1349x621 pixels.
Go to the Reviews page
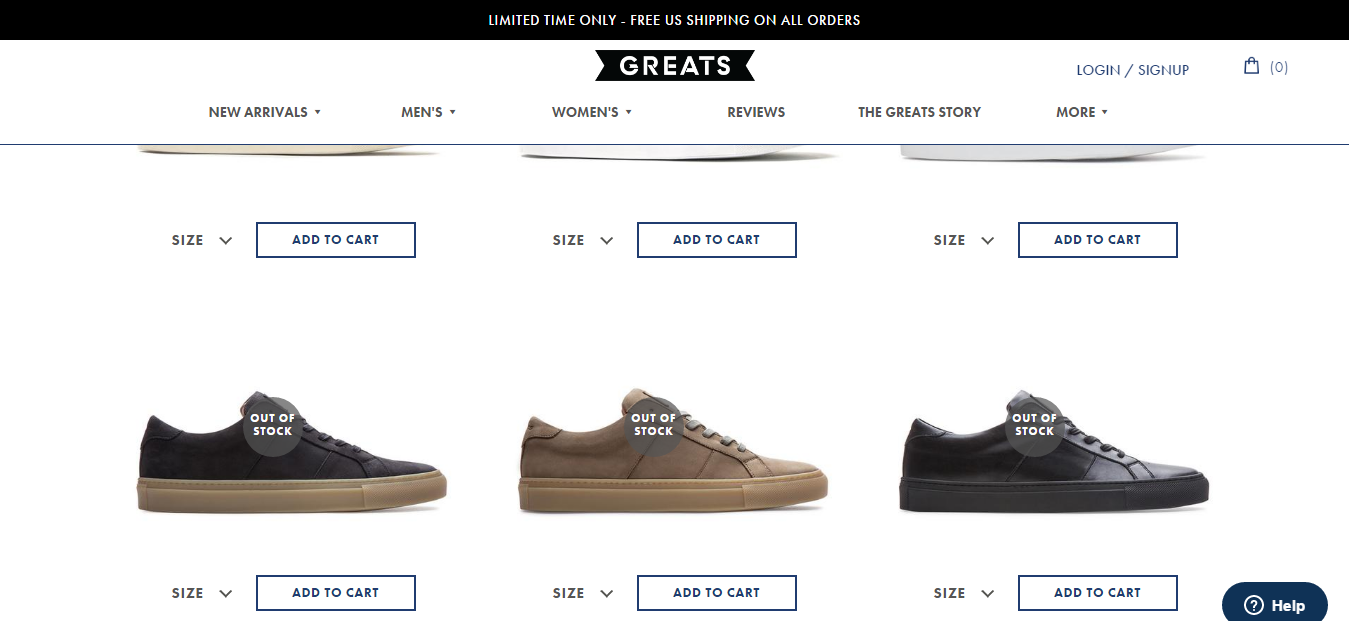pyautogui.click(x=756, y=112)
